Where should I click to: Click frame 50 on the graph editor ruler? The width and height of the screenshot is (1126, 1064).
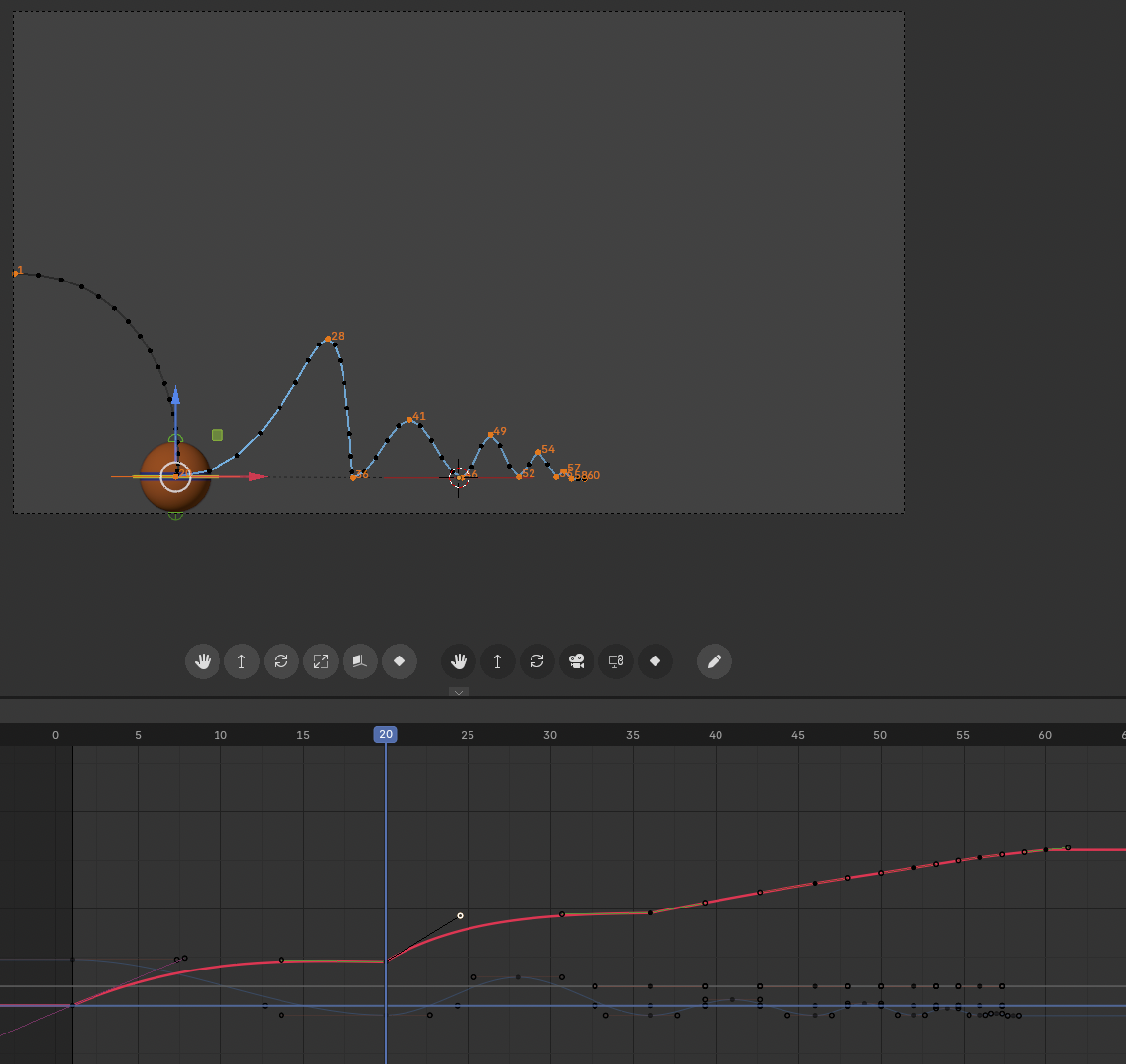[880, 735]
